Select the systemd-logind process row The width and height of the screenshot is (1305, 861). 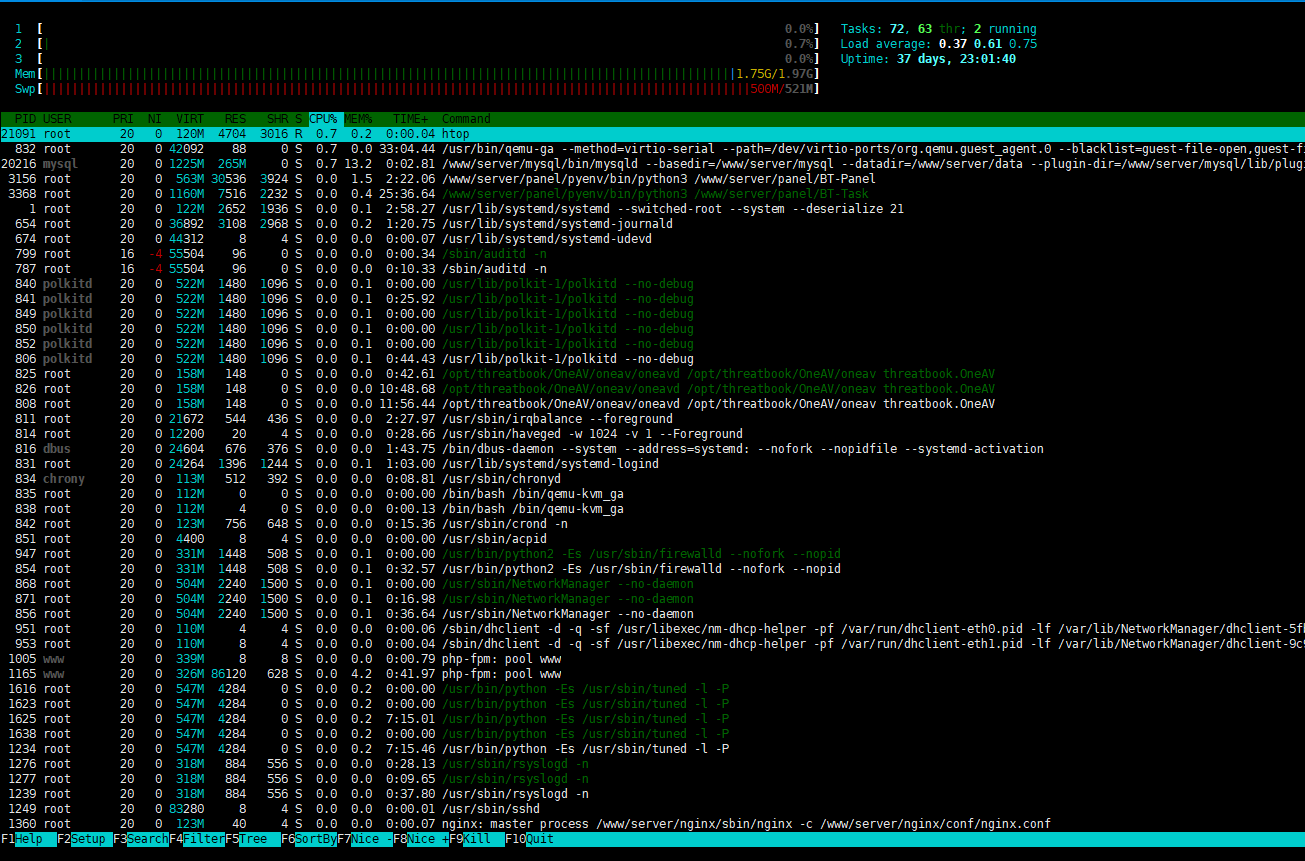coord(652,464)
